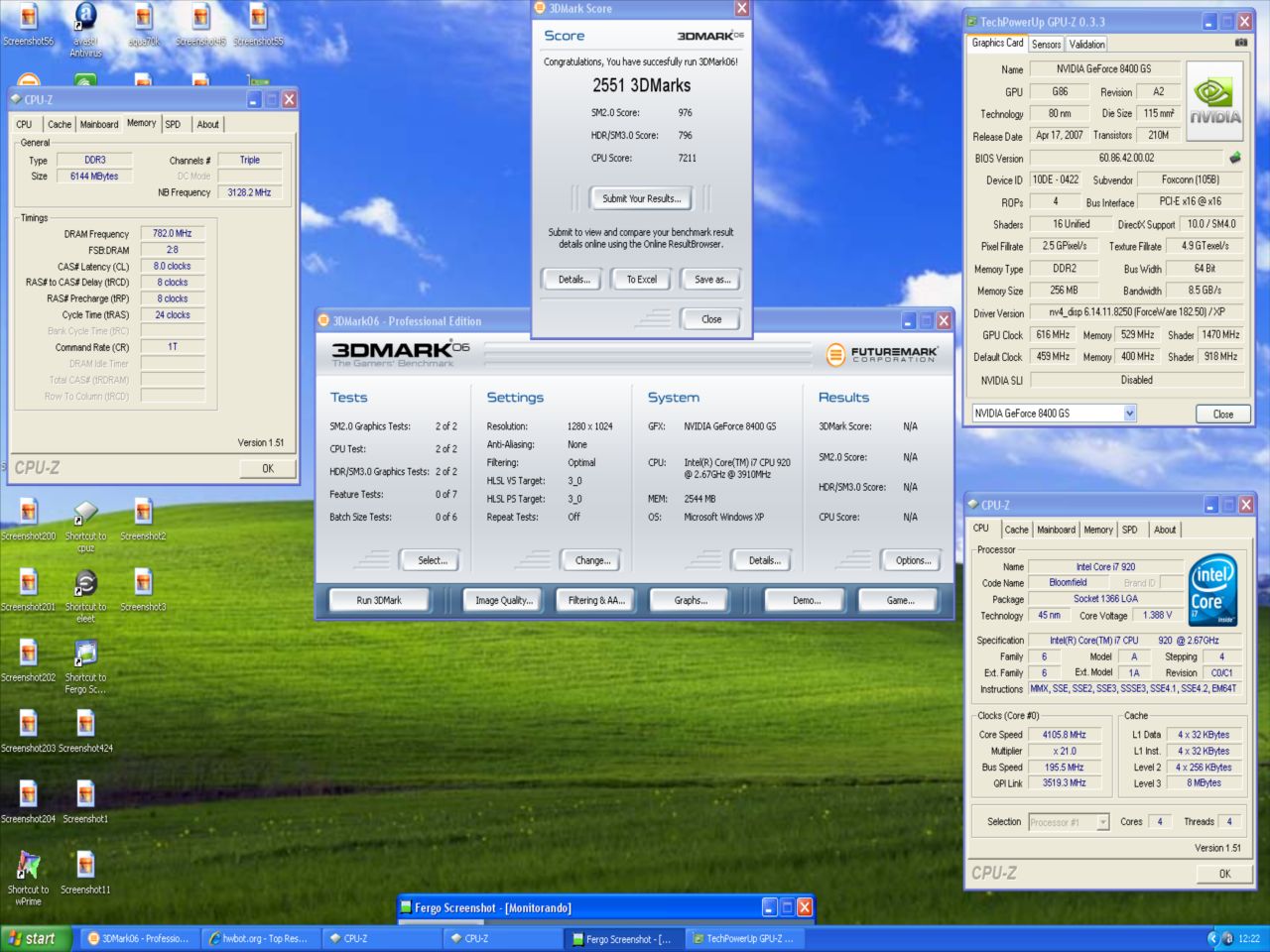
Task: Click Change... under Settings in 3DMark06
Action: (x=592, y=560)
